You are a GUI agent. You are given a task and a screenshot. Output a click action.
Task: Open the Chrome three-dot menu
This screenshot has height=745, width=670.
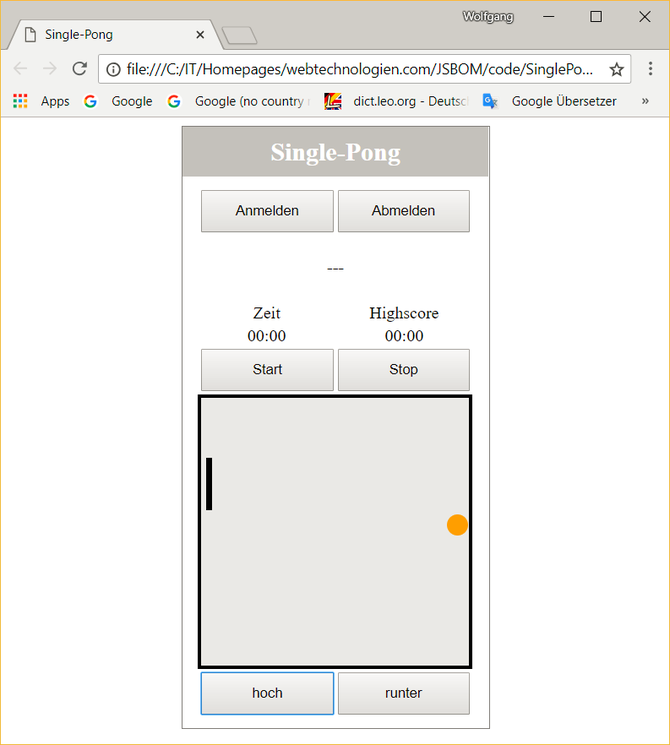pyautogui.click(x=650, y=69)
